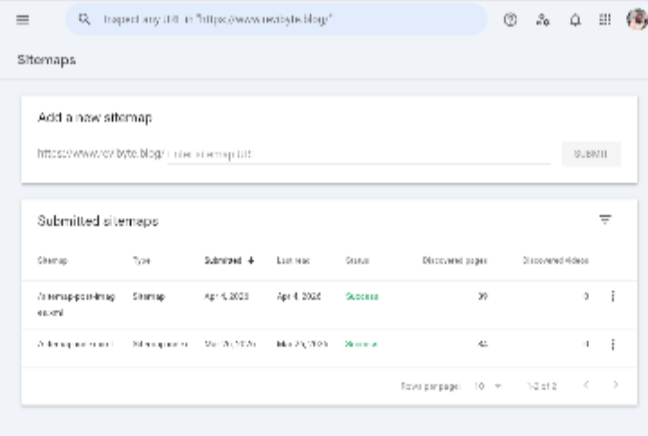The width and height of the screenshot is (648, 436).
Task: Click the SUBMIT button
Action: [x=591, y=154]
